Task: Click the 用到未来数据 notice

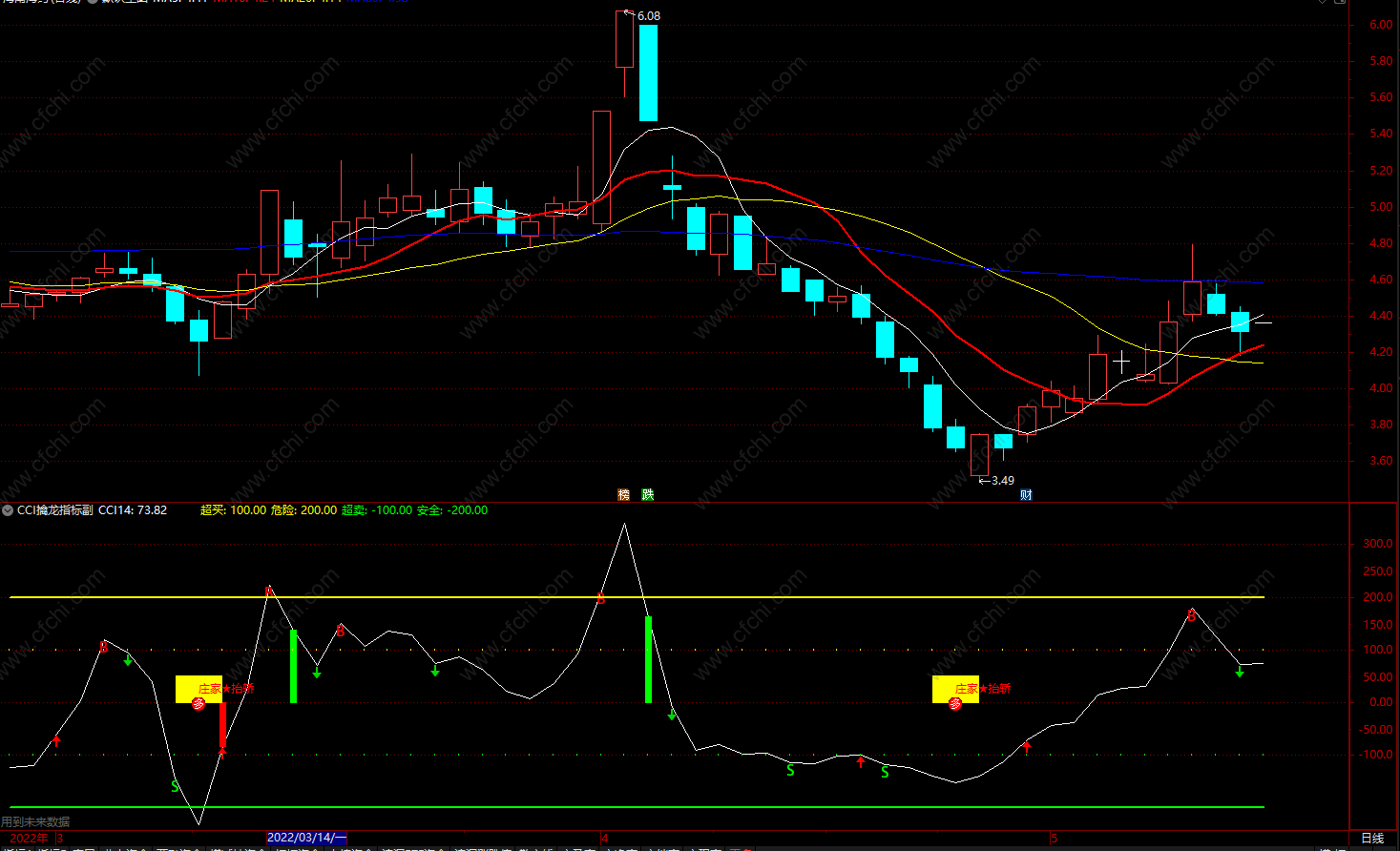Action: [x=35, y=821]
